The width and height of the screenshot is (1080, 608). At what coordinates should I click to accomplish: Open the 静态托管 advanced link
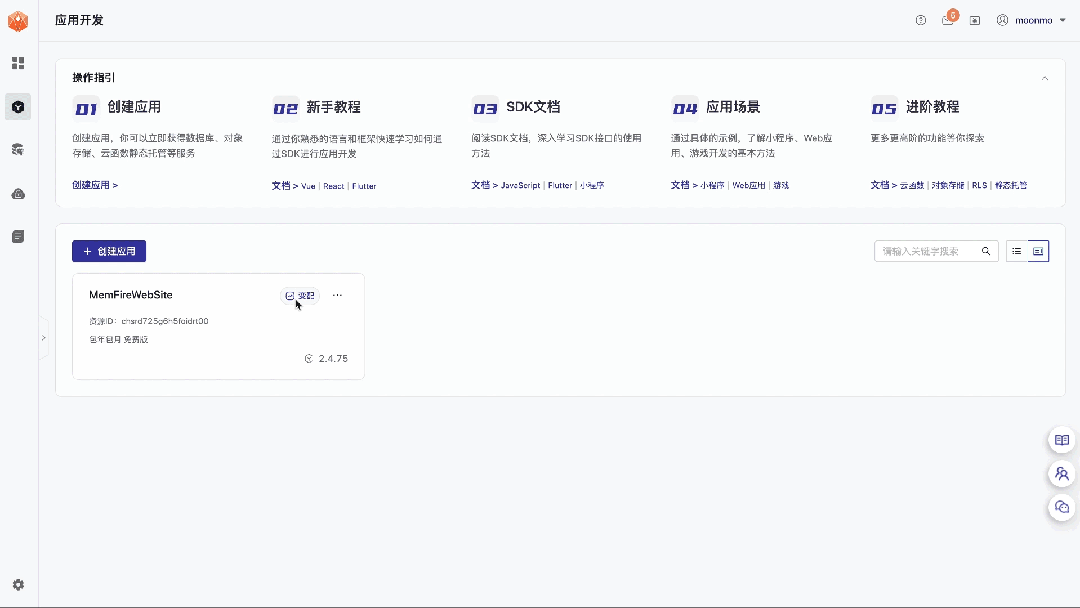click(1011, 185)
